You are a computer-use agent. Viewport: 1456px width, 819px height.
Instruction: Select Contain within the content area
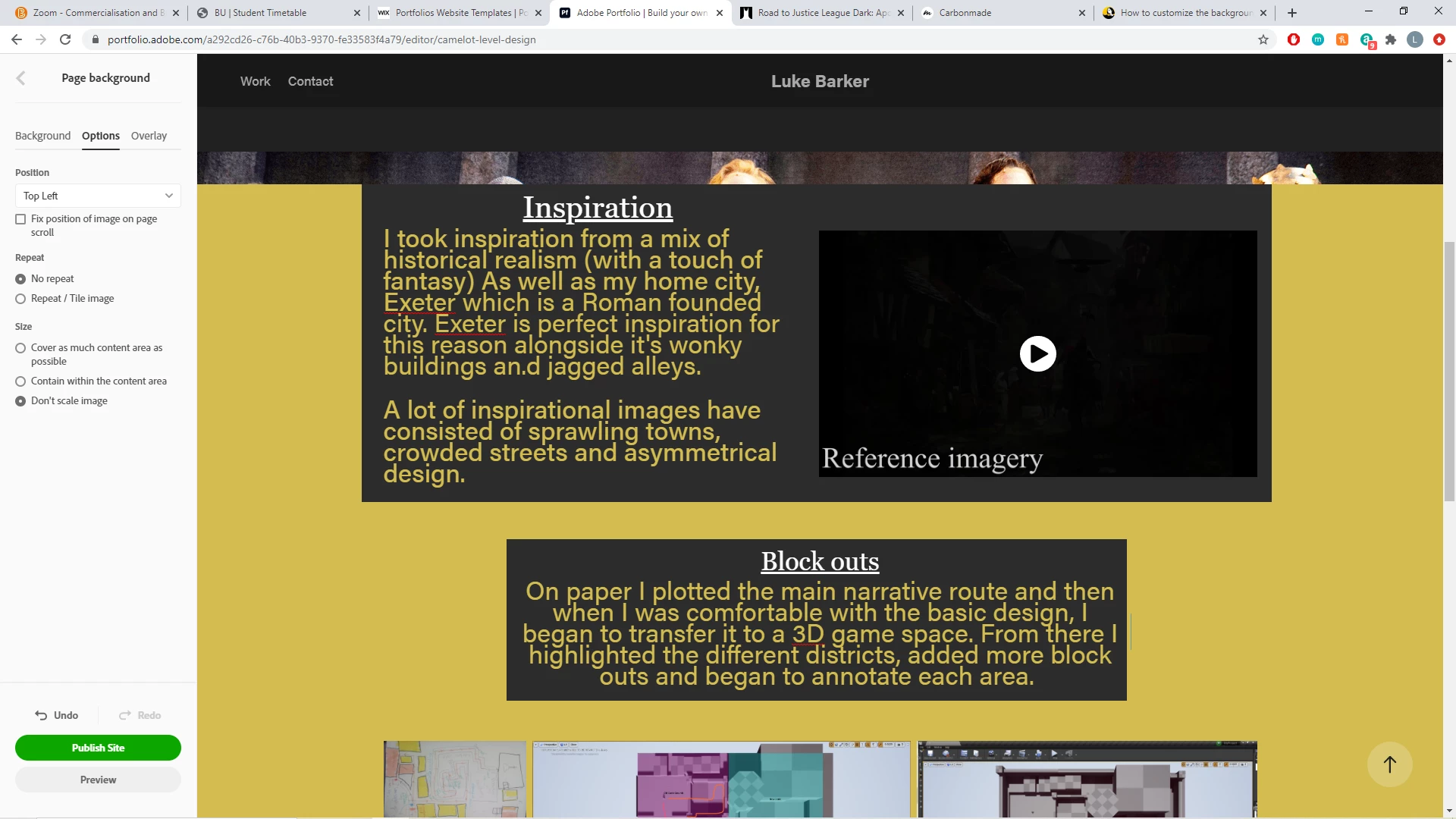20,381
